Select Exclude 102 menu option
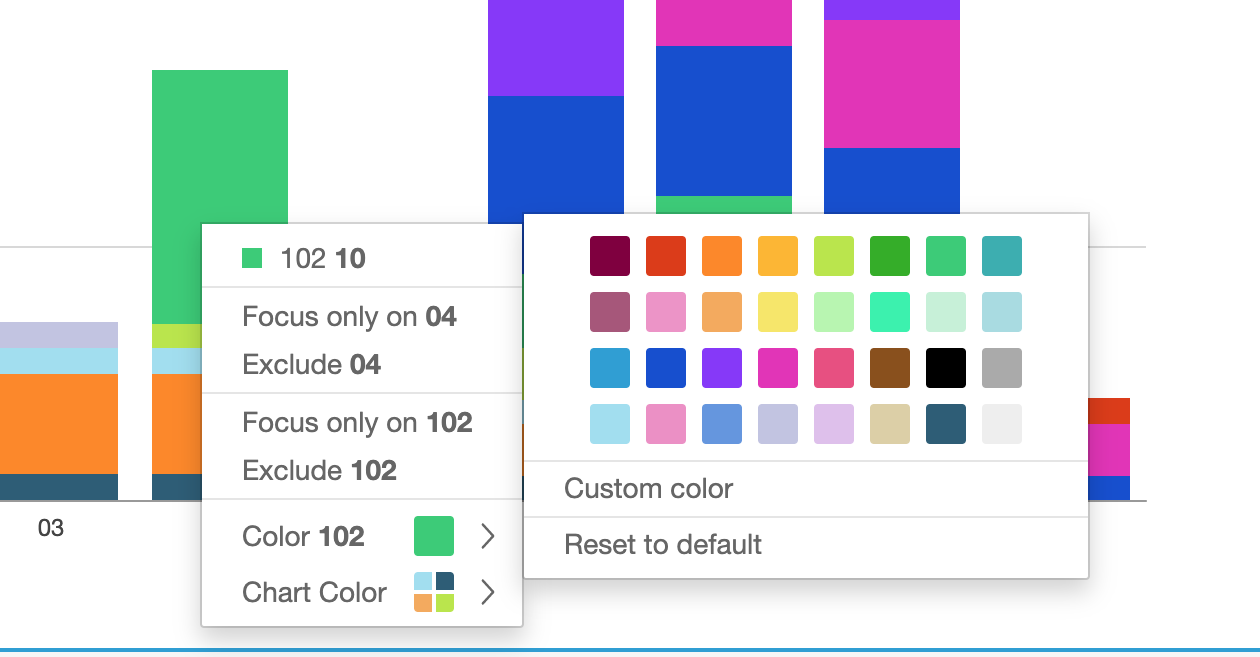The width and height of the screenshot is (1260, 657). 319,471
